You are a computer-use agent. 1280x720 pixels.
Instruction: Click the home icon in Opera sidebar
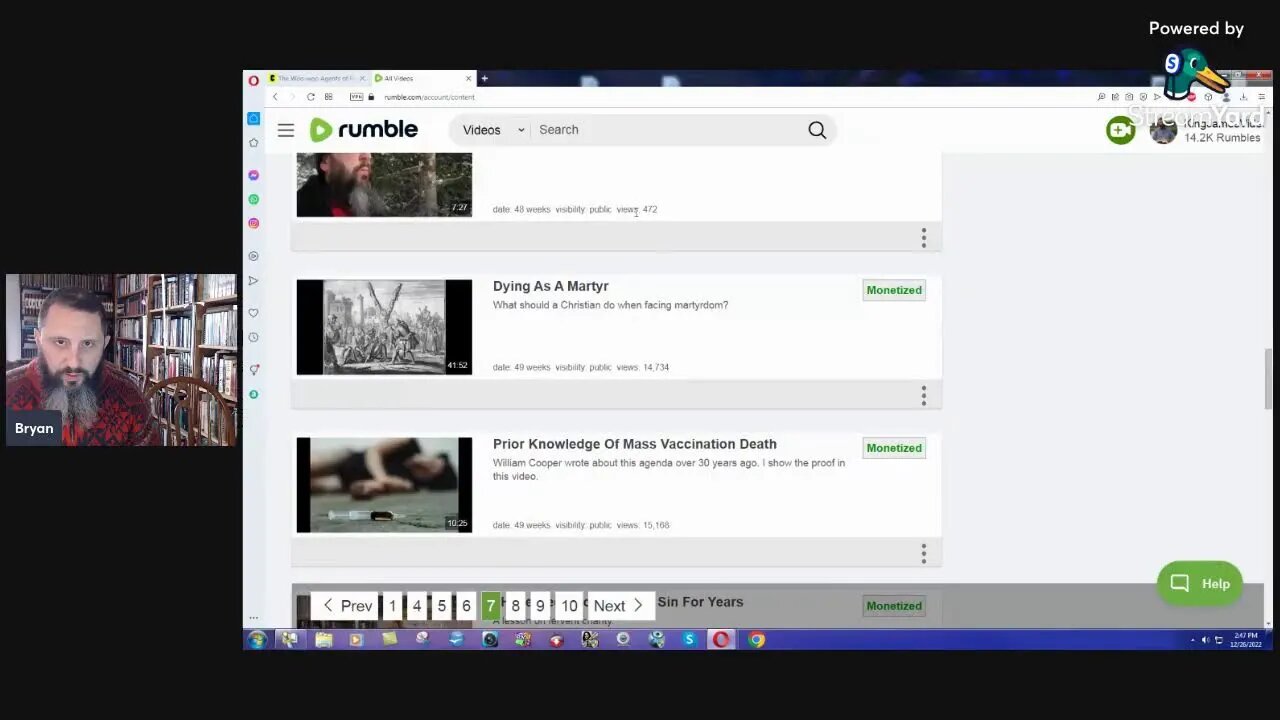pos(254,118)
